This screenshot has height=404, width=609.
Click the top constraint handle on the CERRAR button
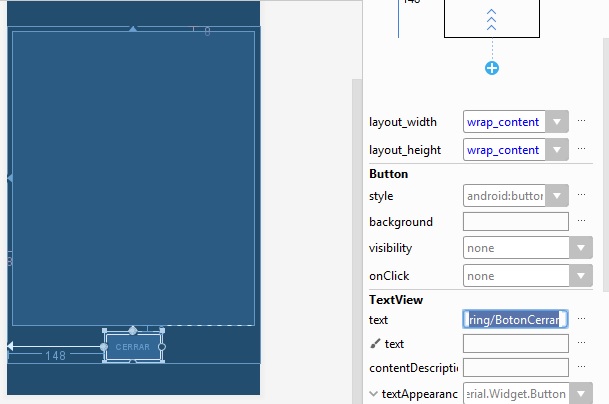tap(133, 330)
